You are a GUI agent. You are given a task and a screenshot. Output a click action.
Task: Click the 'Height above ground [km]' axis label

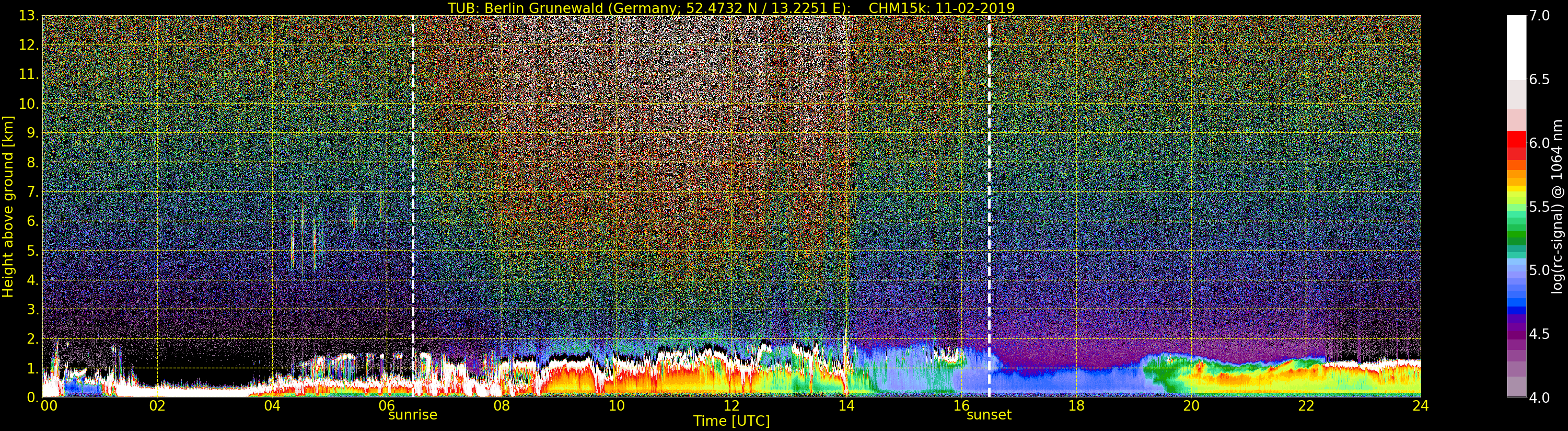pos(8,207)
